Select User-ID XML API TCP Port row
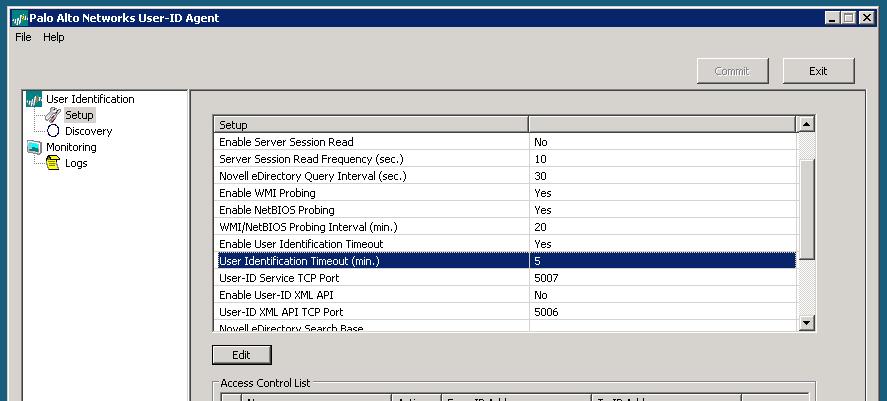Viewport: 887px width, 401px height. coord(505,312)
